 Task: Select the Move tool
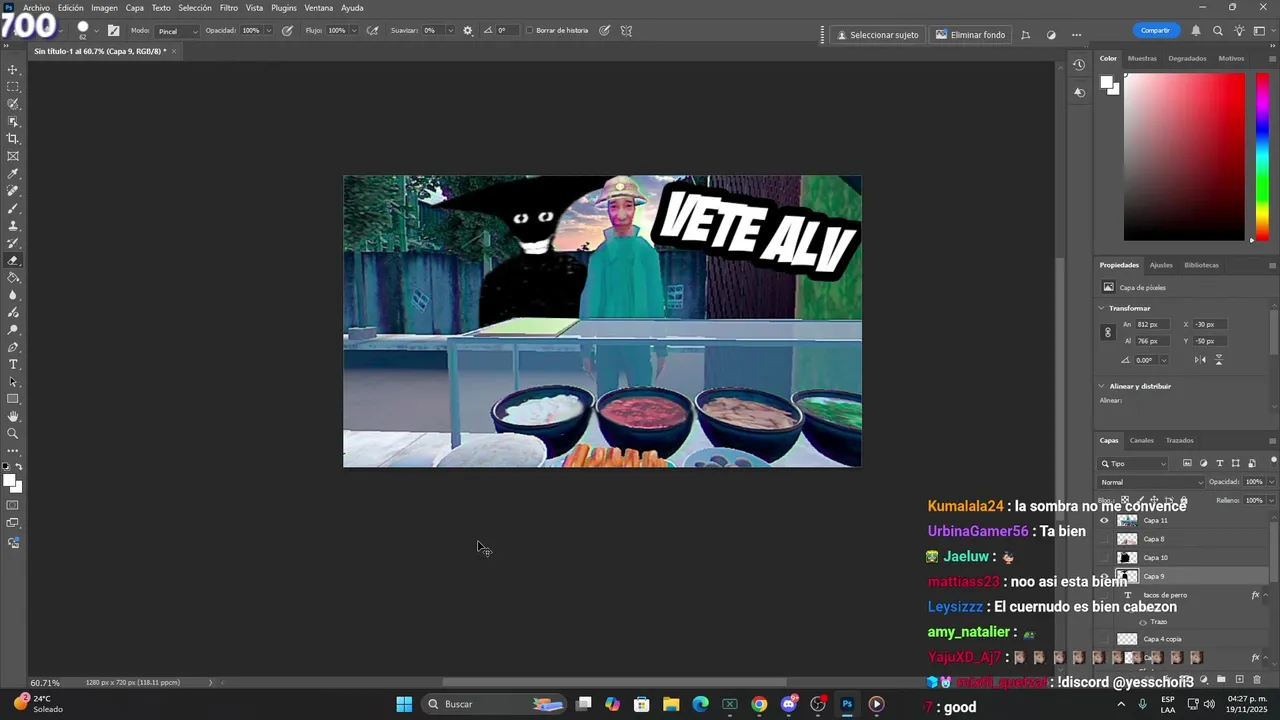(x=13, y=70)
